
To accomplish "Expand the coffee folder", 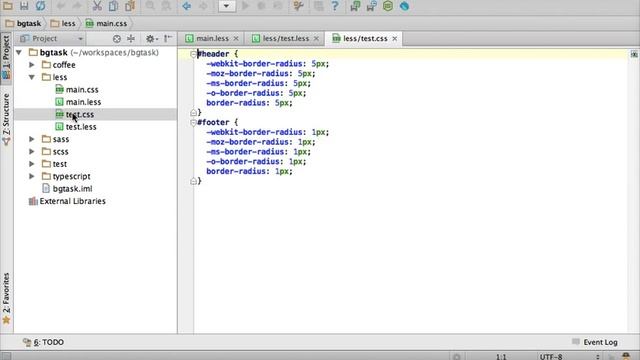I will click(x=32, y=65).
